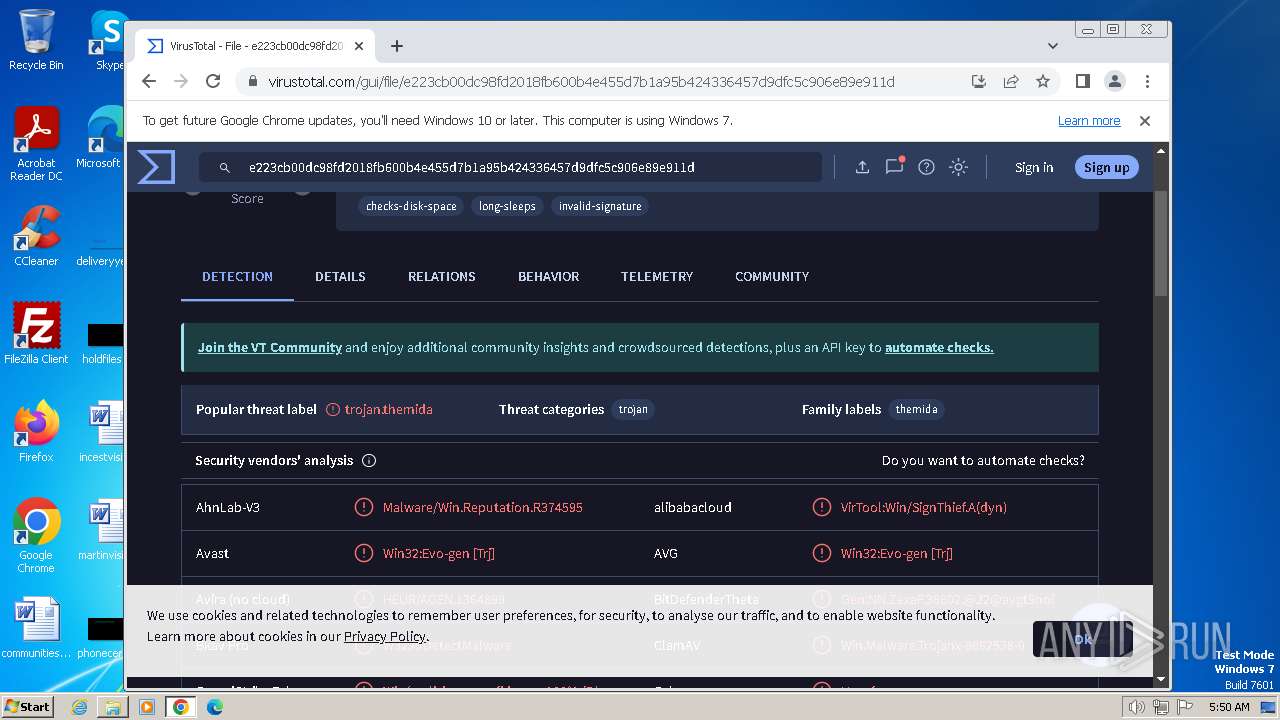This screenshot has height=720, width=1280.
Task: Open Google Chrome desktop icon
Action: (36, 536)
